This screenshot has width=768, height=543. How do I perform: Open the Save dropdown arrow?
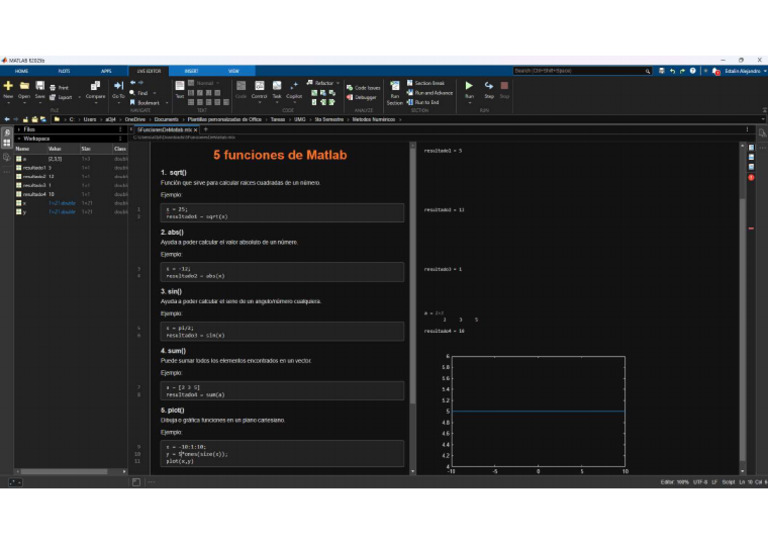pyautogui.click(x=40, y=103)
